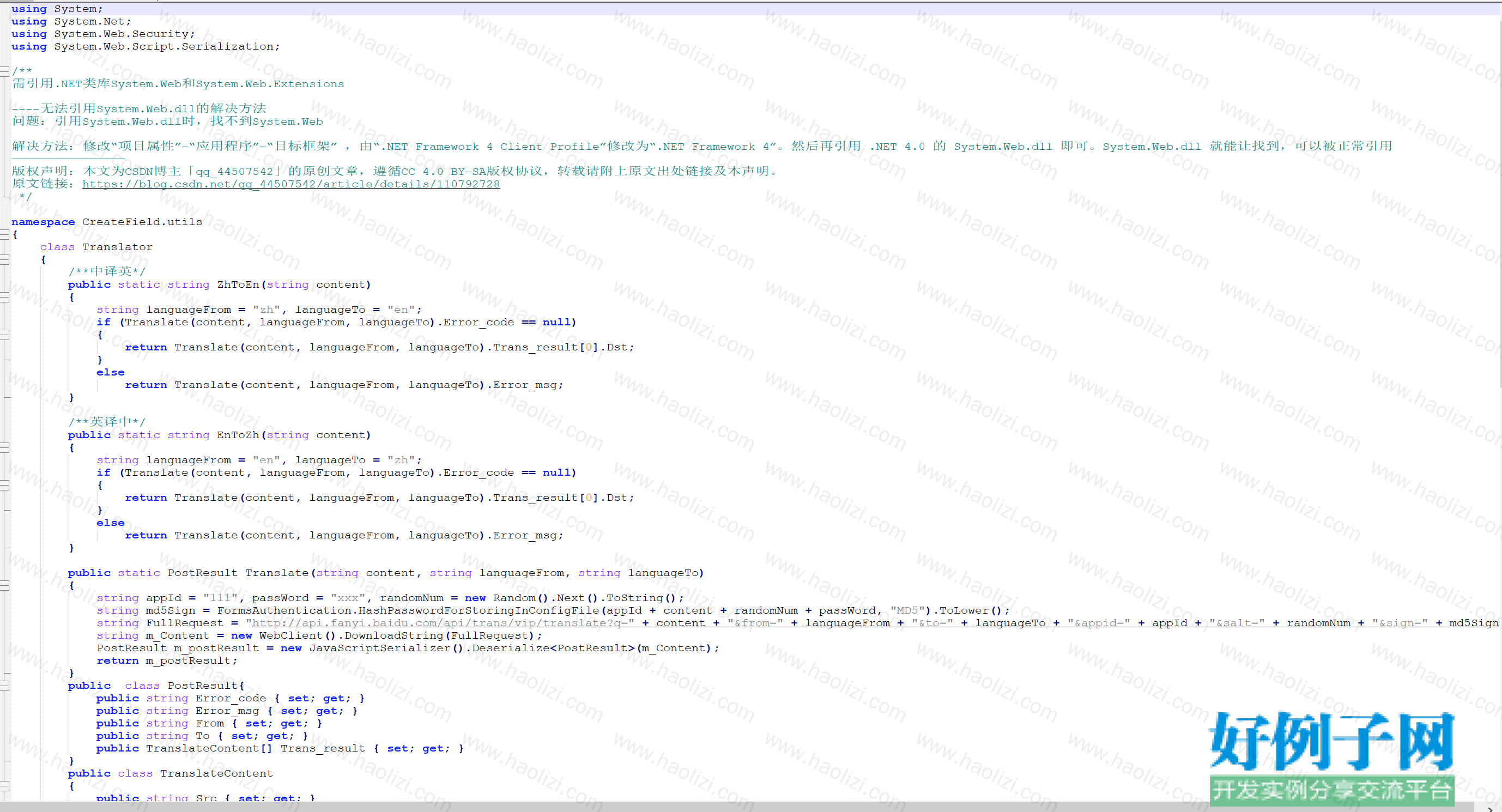Click 'public class TranslateContent' declaration
Screen dimensions: 1502x812
(170, 773)
